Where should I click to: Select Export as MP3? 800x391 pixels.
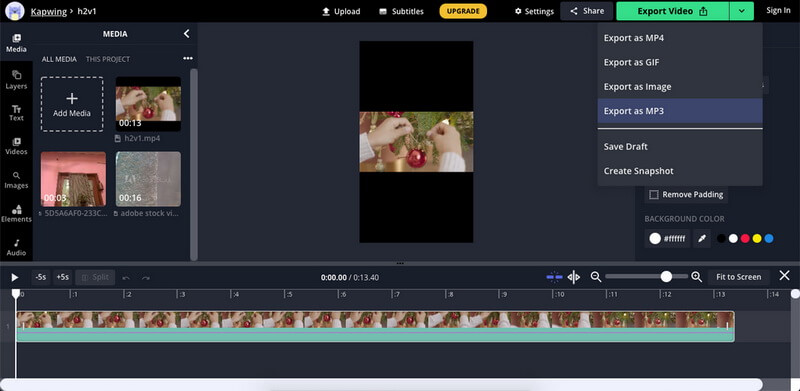click(x=680, y=111)
